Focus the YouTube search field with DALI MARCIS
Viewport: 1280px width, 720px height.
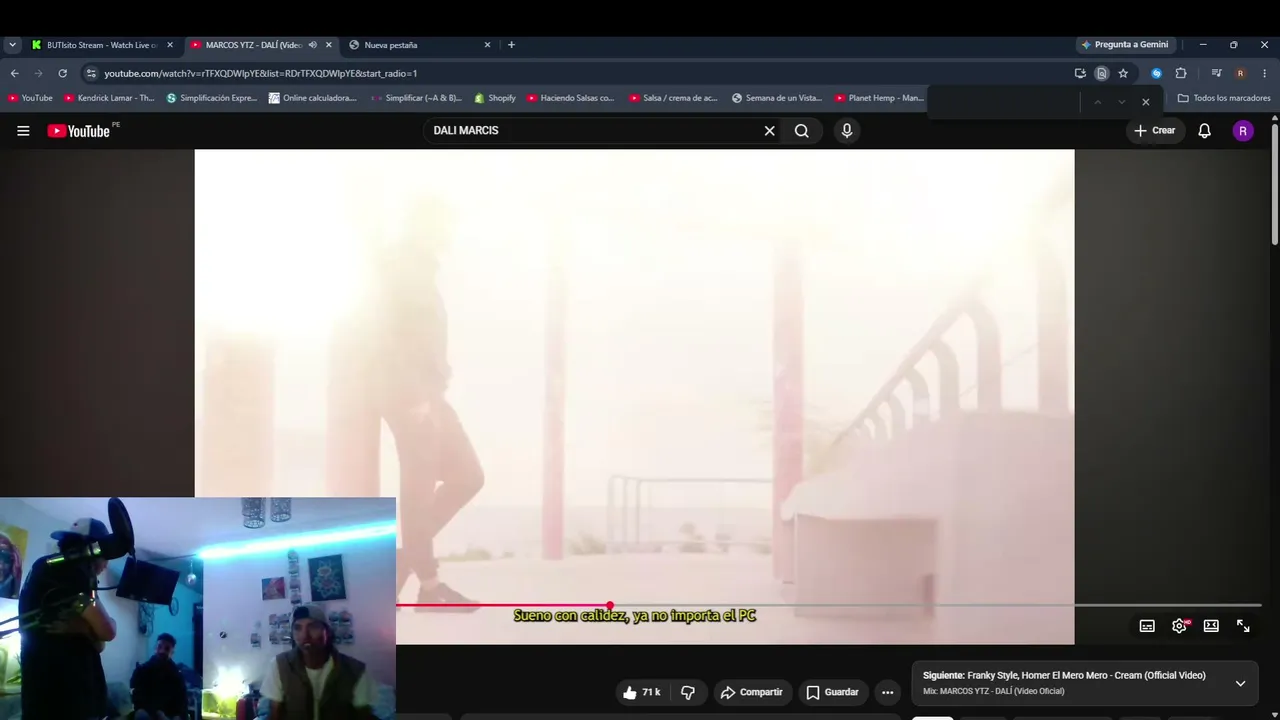pyautogui.click(x=595, y=131)
